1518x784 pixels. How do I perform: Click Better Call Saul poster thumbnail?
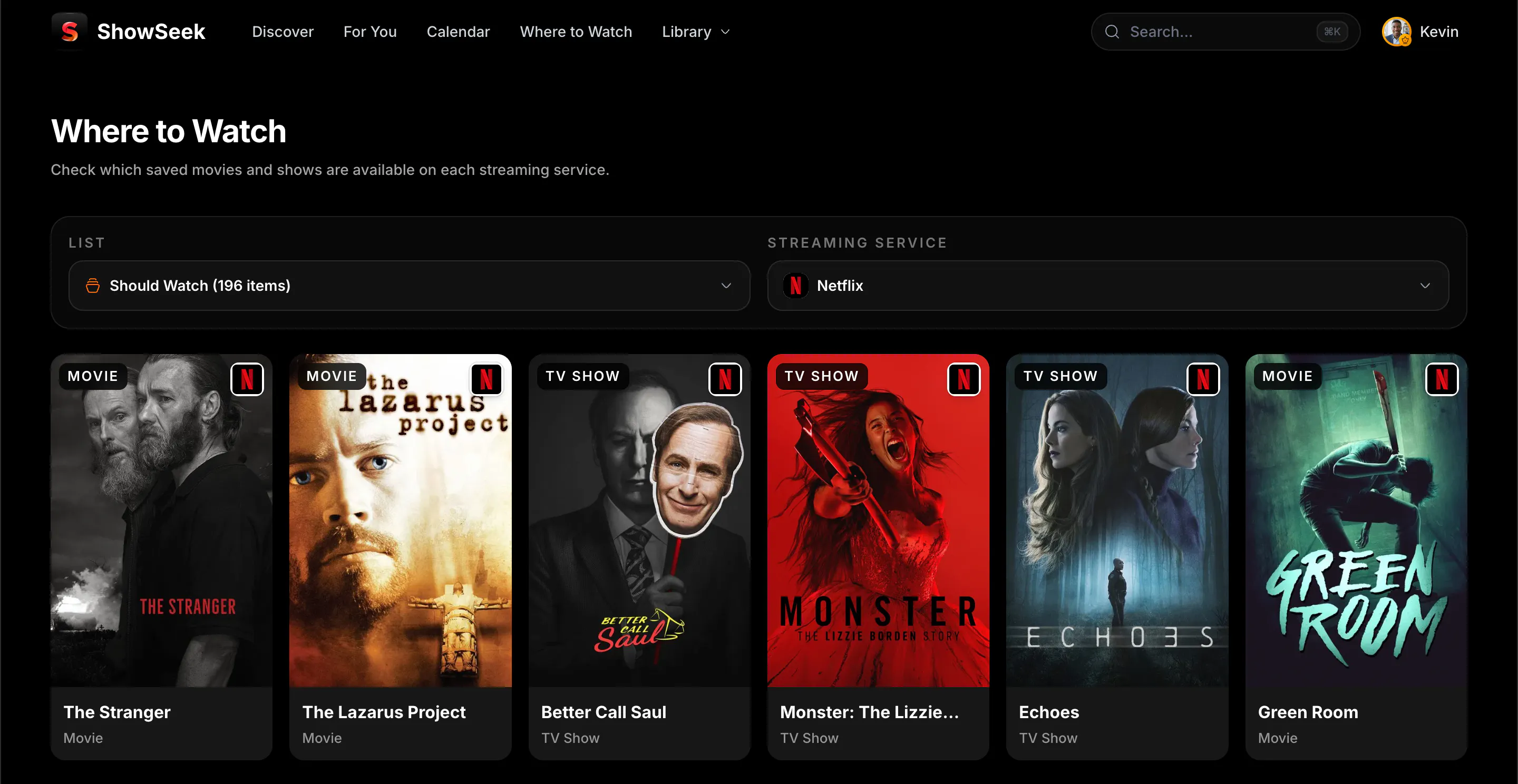click(639, 521)
